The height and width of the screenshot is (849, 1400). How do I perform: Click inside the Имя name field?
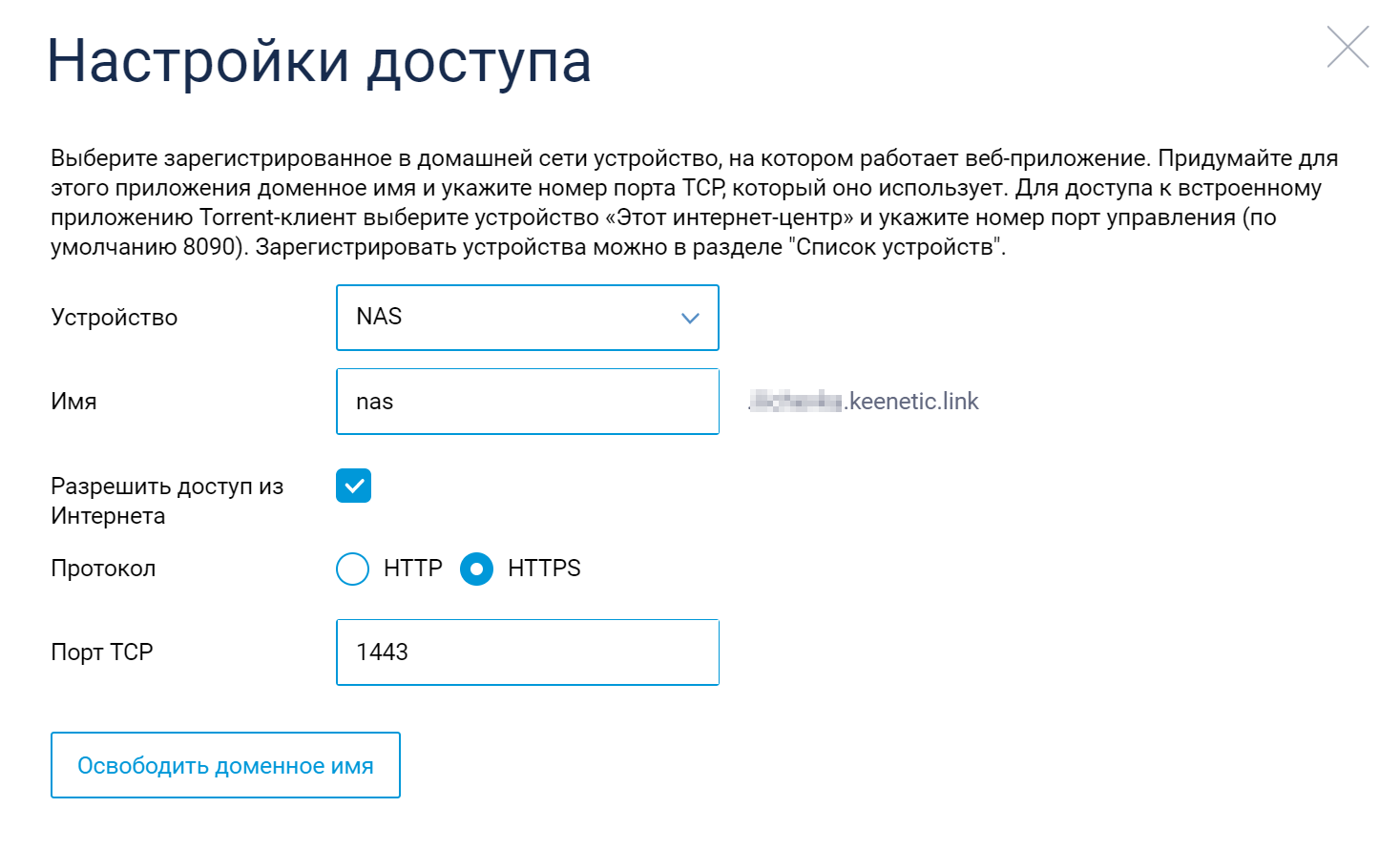[x=528, y=401]
